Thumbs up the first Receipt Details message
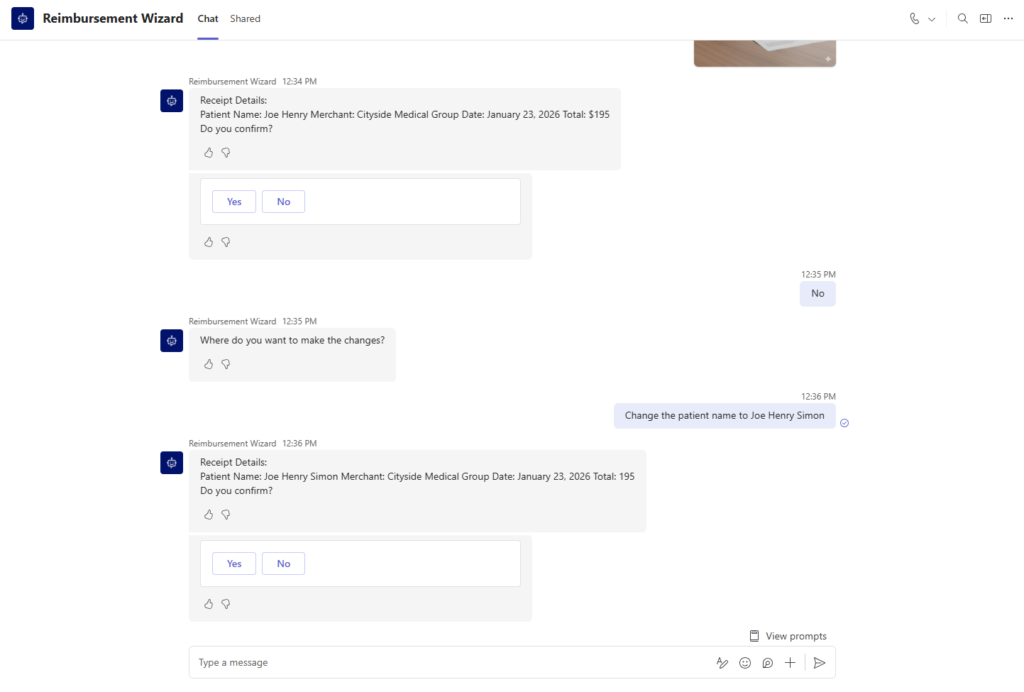The width and height of the screenshot is (1024, 692). 208,153
